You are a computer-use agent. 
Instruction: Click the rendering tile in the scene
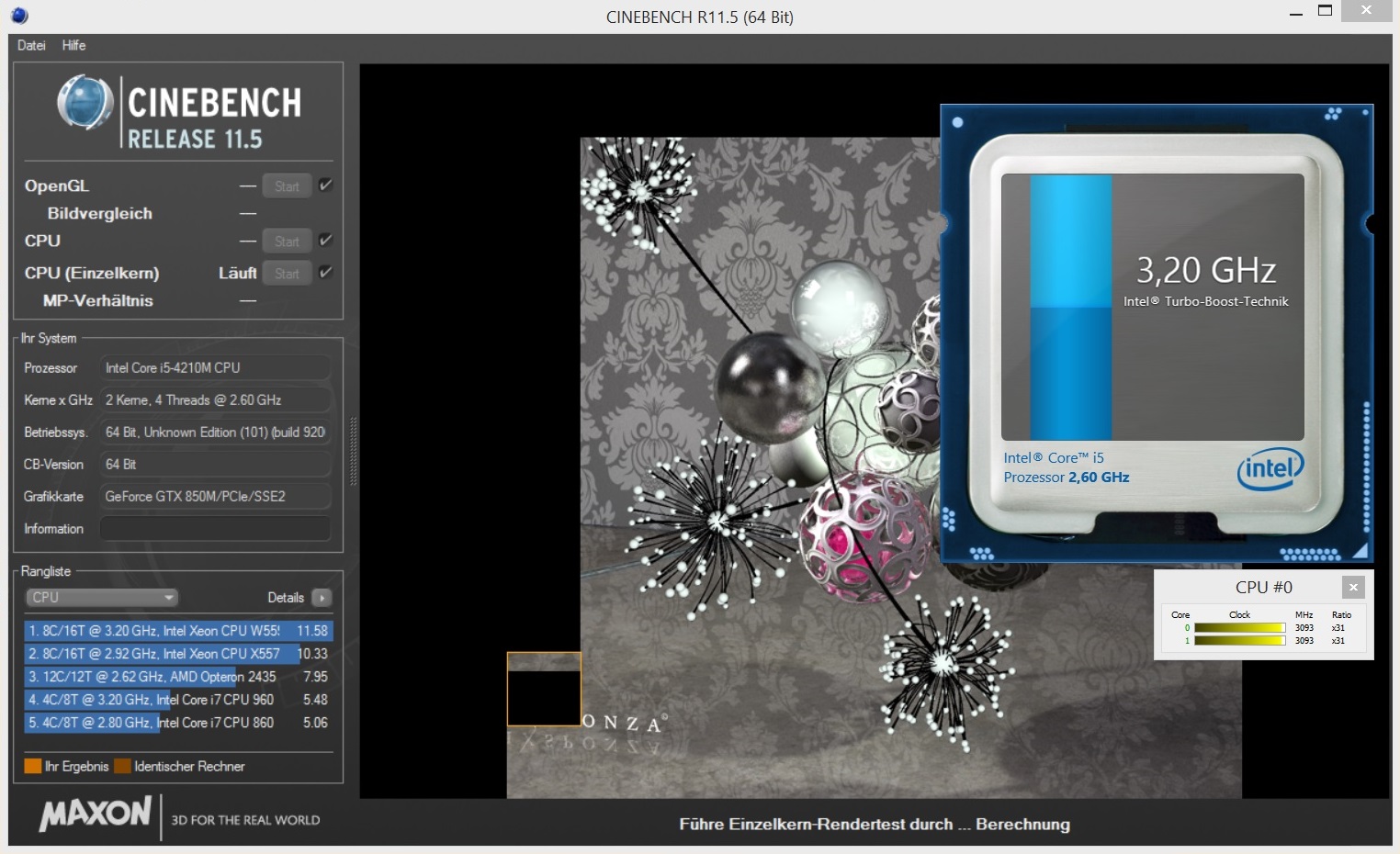(544, 689)
